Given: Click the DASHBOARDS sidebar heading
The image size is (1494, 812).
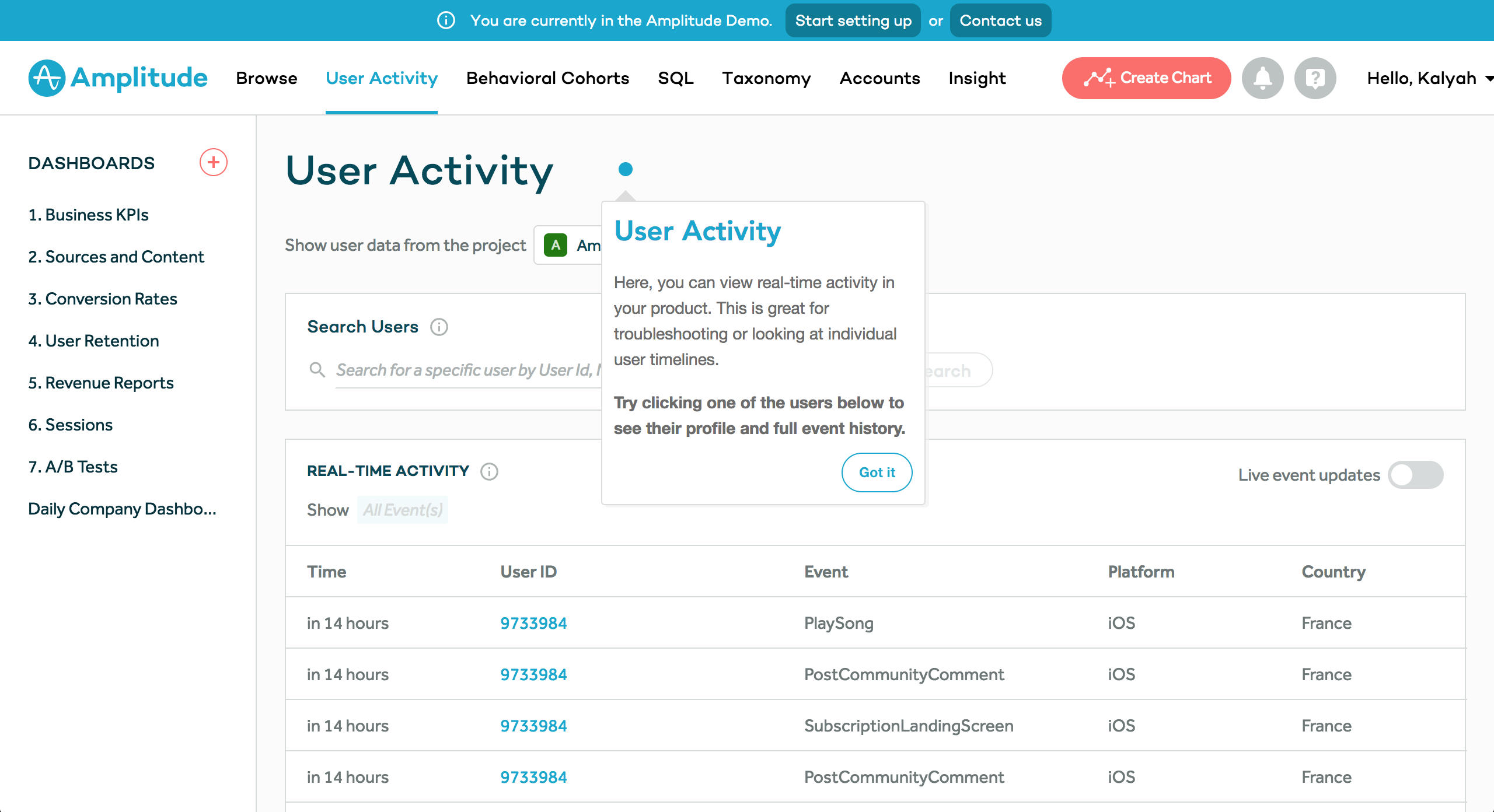Looking at the screenshot, I should pos(91,163).
